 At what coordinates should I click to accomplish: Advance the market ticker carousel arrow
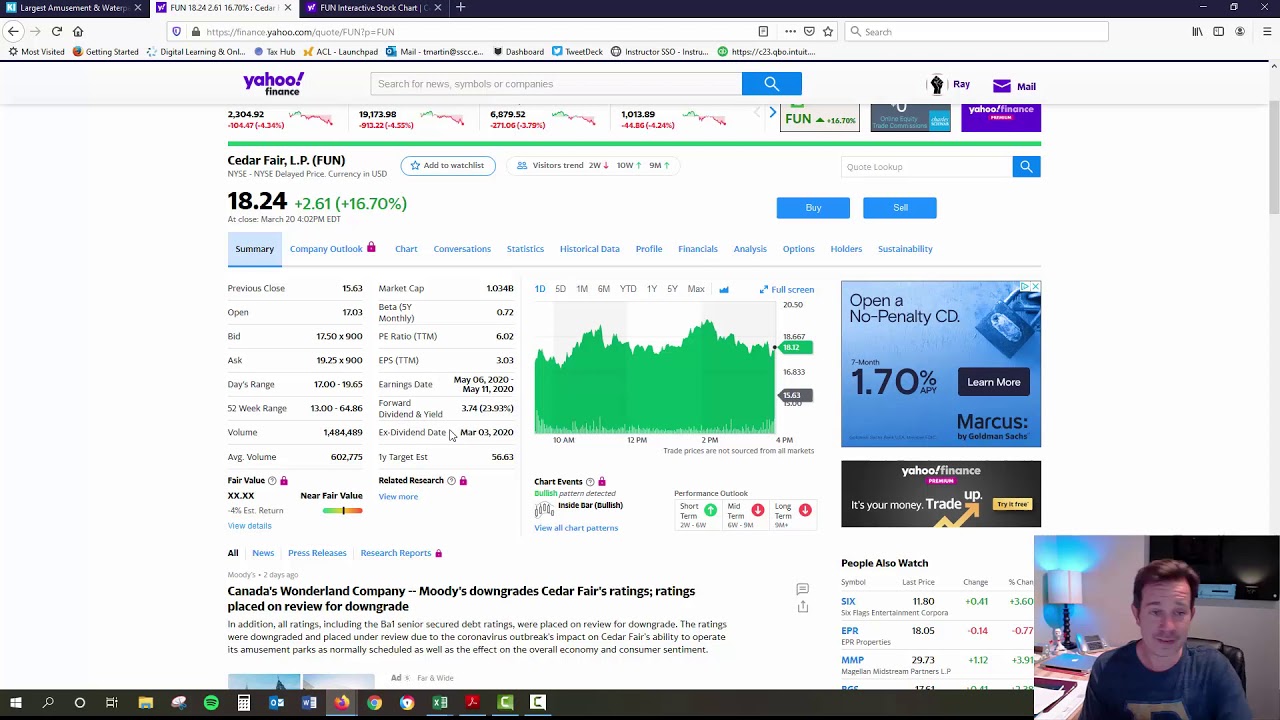click(772, 114)
